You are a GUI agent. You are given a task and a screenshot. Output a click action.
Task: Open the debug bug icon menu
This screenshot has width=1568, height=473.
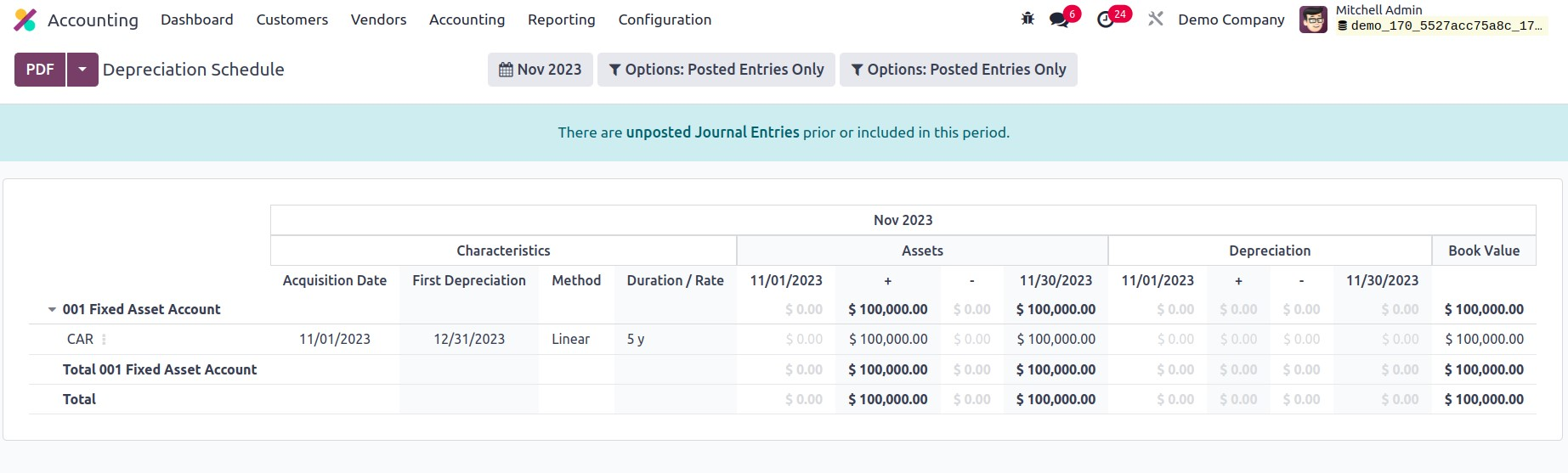click(1027, 19)
